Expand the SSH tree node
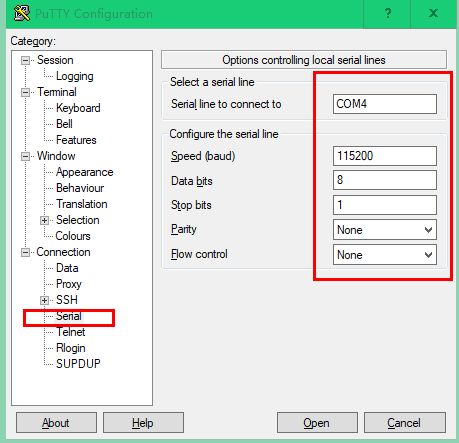Screen dimensions: 459x443 [x=44, y=300]
